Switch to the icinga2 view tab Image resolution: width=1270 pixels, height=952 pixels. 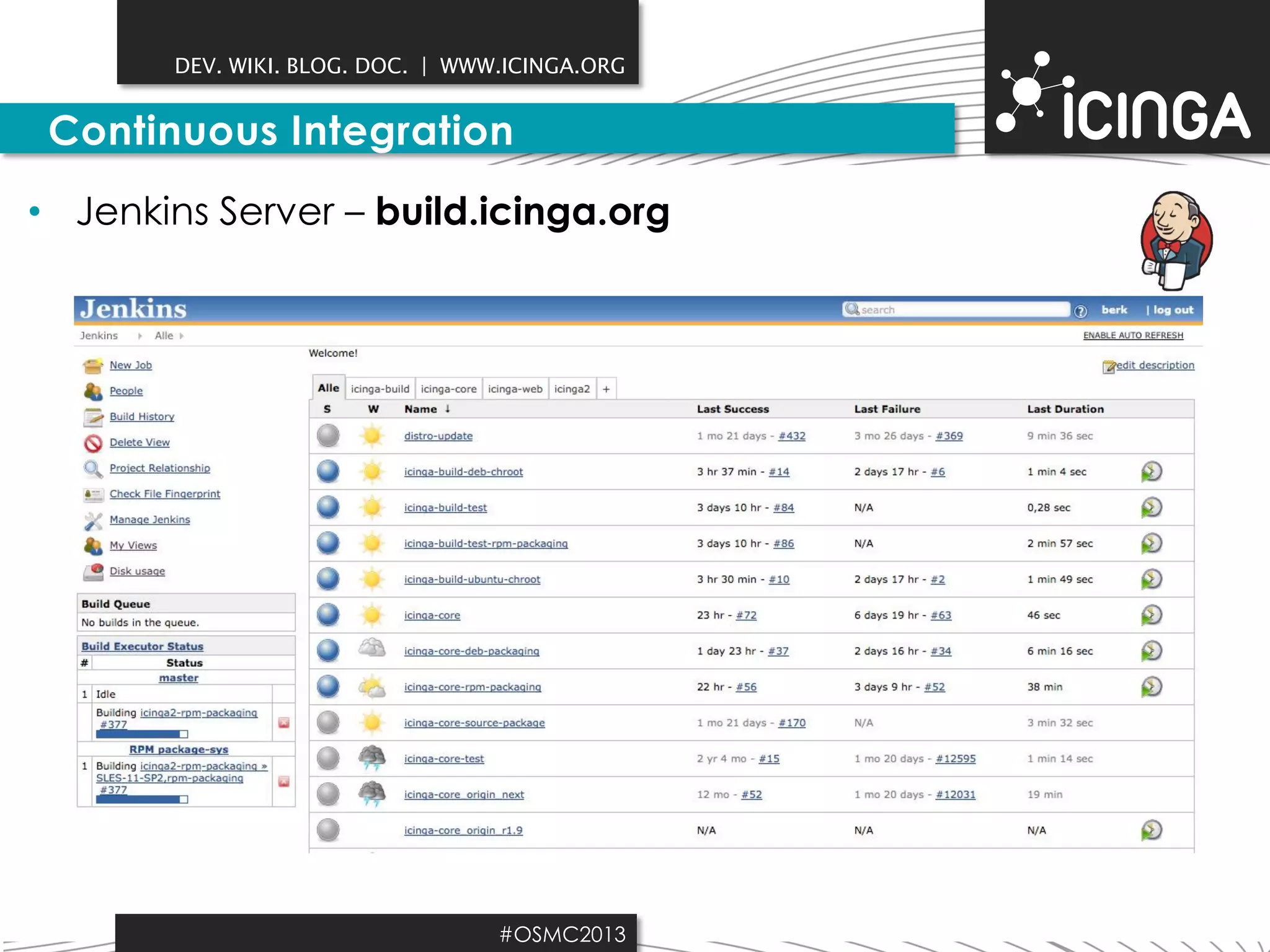point(572,389)
